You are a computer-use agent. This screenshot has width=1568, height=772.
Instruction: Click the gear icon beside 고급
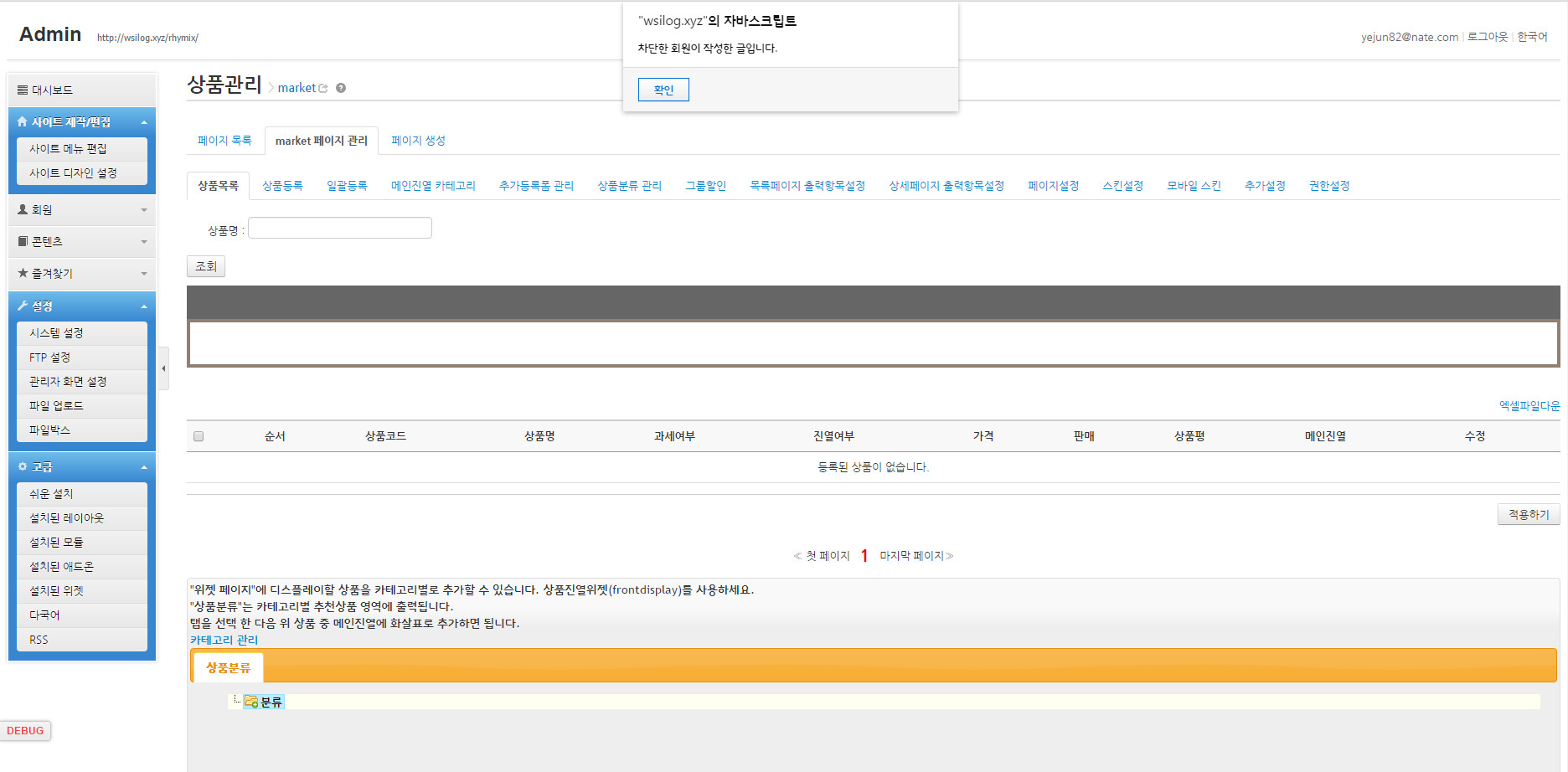click(x=23, y=467)
